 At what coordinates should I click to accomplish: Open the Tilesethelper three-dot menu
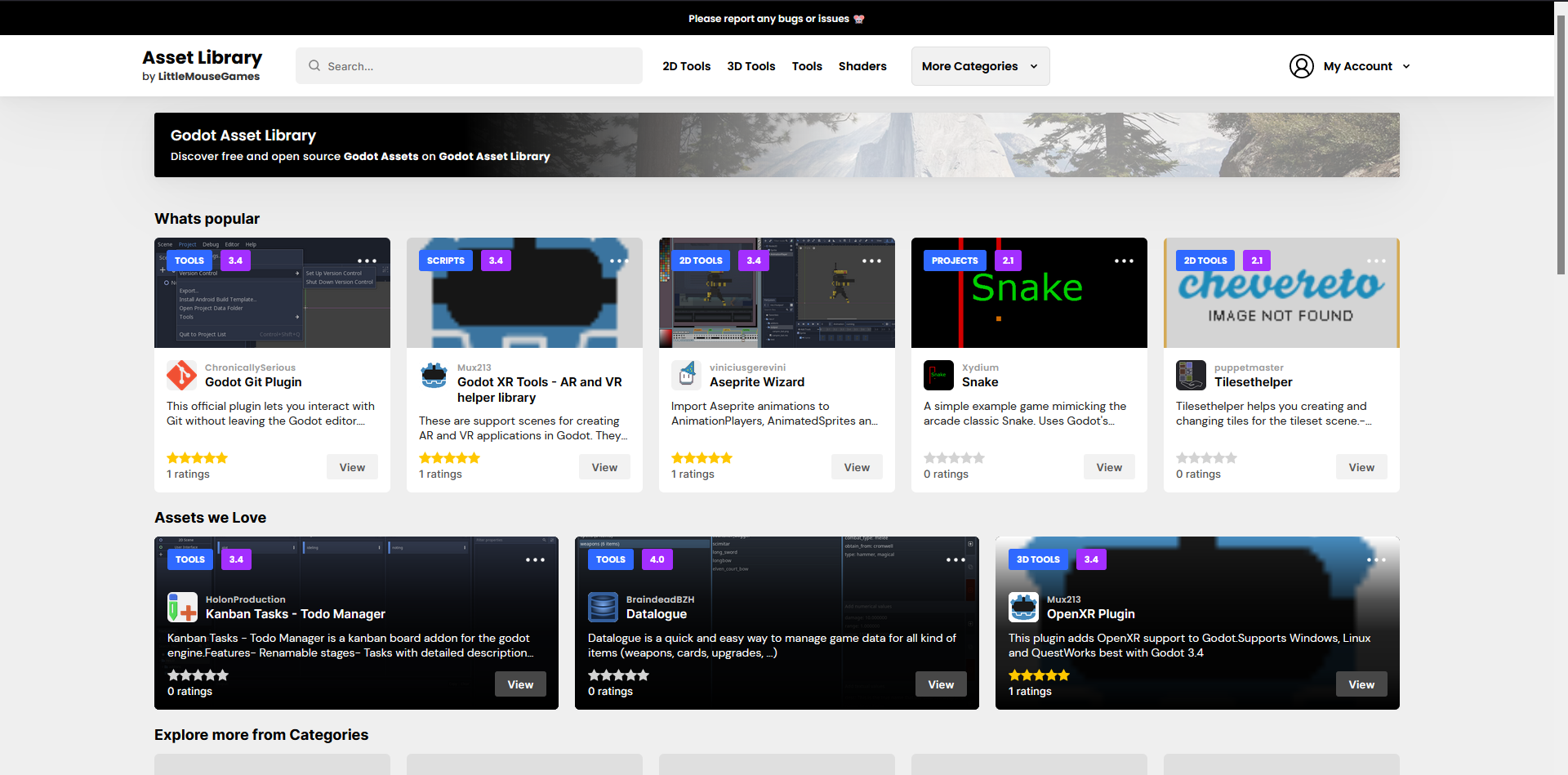coord(1376,261)
